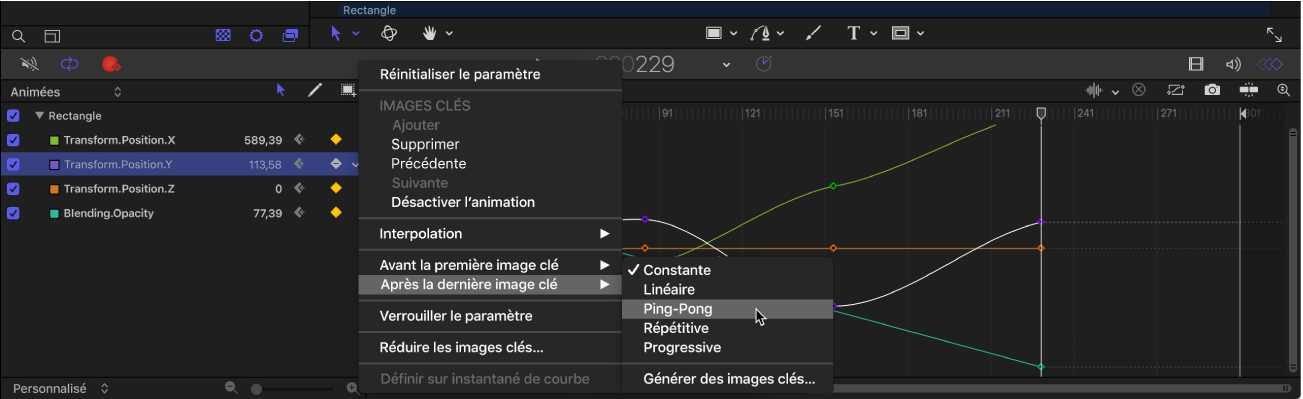
Task: Toggle the red record animation button
Action: coord(111,64)
